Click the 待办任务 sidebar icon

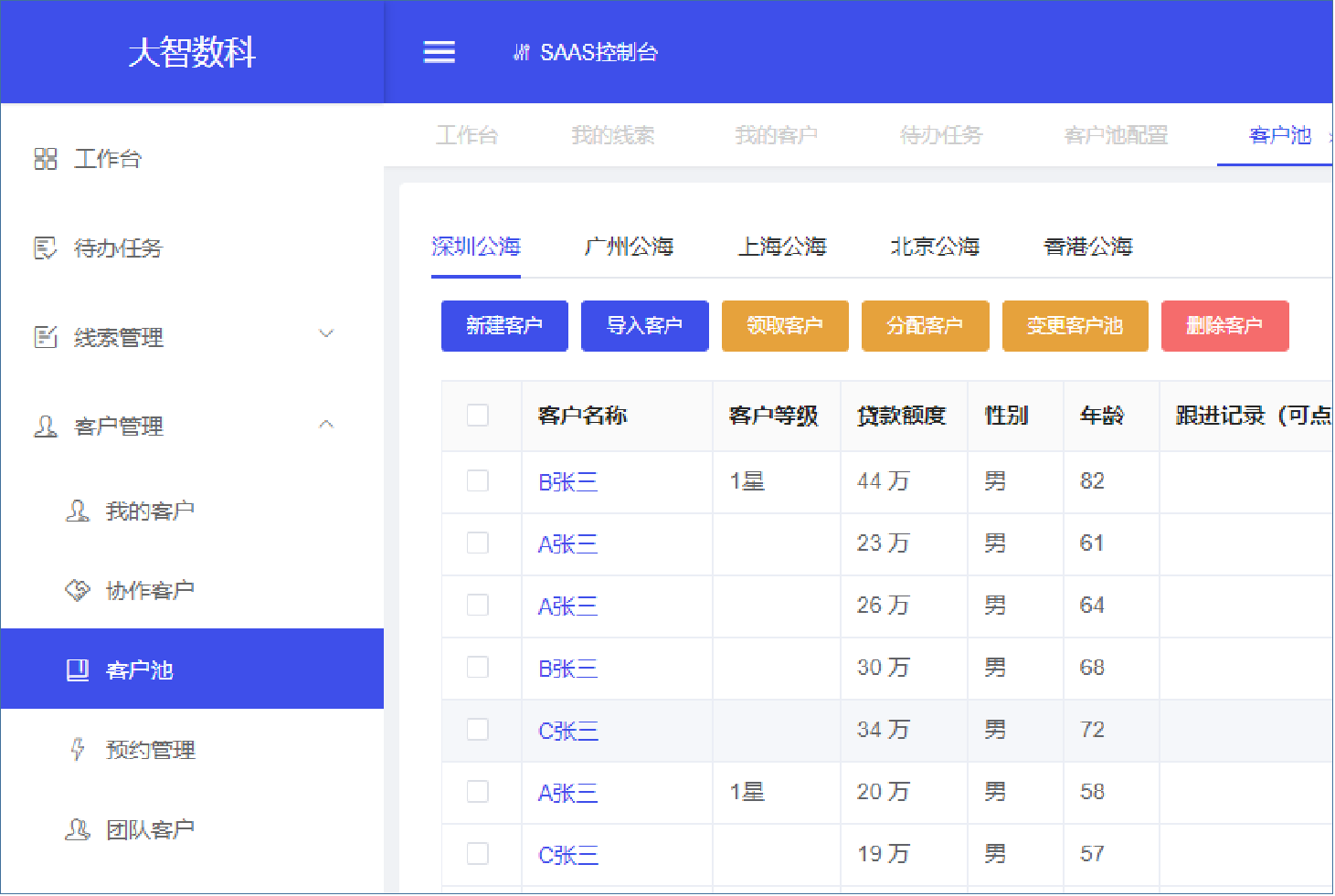(x=46, y=248)
